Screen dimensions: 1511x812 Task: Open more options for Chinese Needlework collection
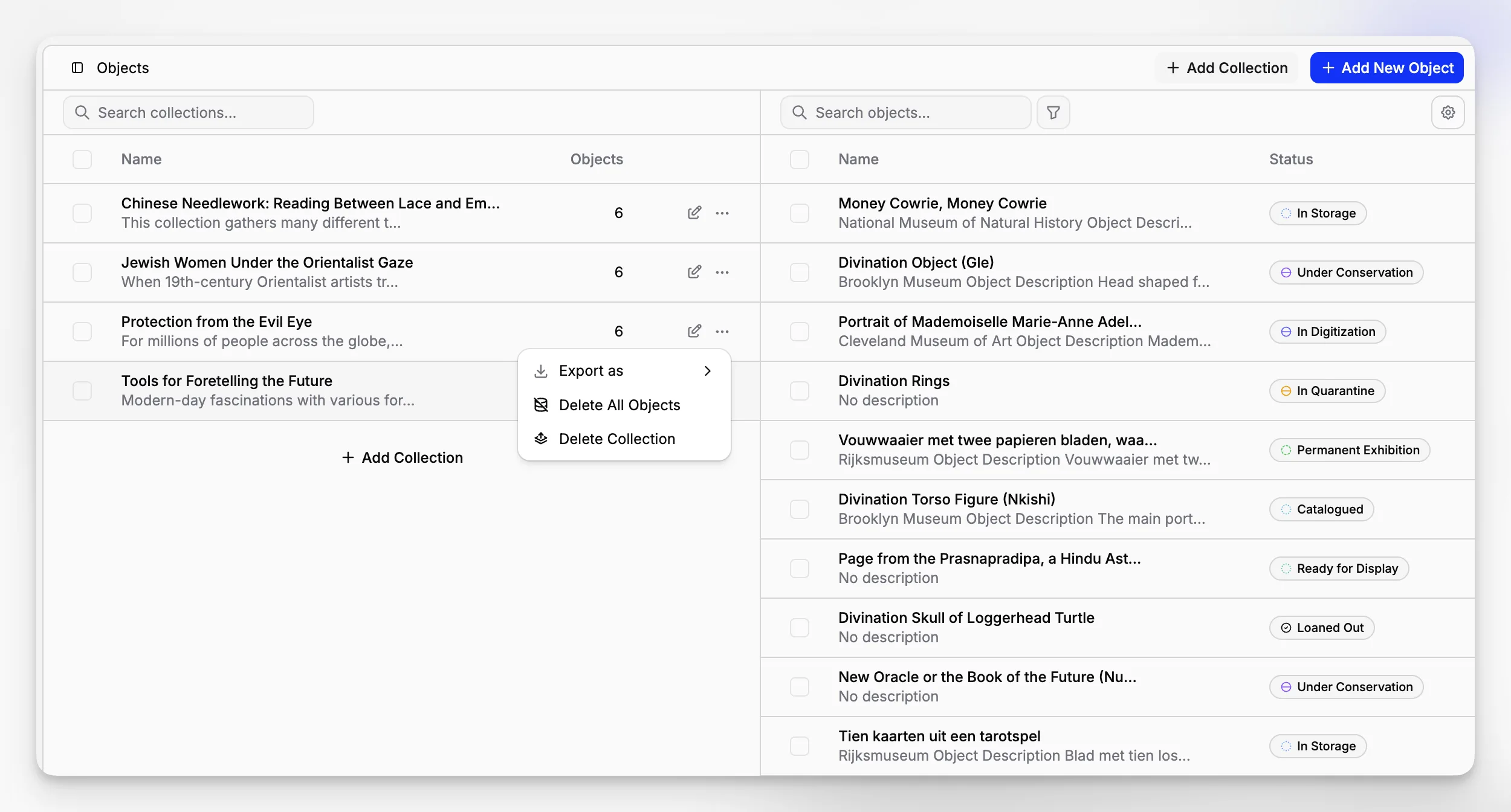pyautogui.click(x=722, y=213)
